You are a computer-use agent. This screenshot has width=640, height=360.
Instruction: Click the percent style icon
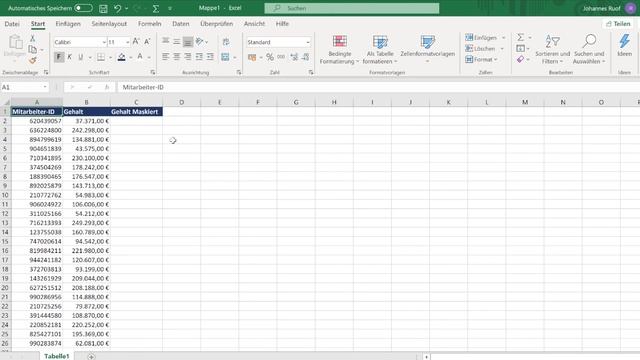click(270, 57)
